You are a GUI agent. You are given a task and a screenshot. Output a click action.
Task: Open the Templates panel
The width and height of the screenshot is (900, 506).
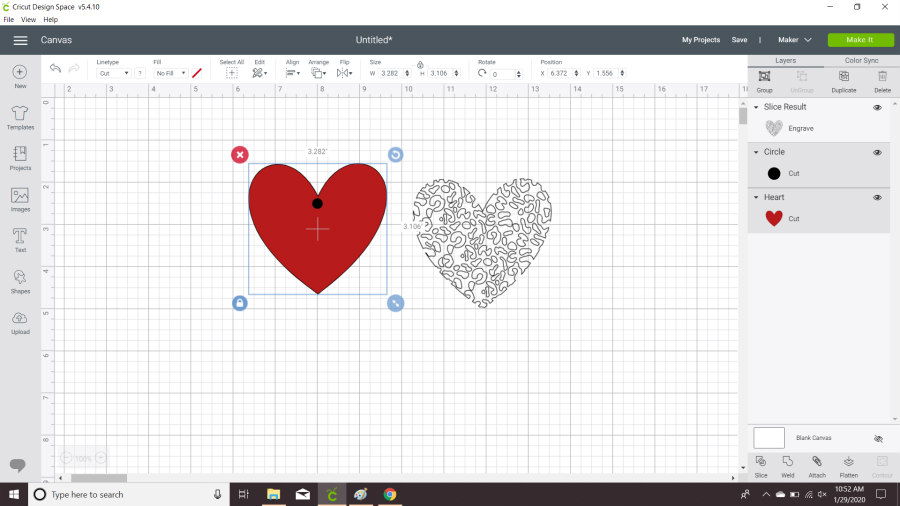pyautogui.click(x=20, y=117)
